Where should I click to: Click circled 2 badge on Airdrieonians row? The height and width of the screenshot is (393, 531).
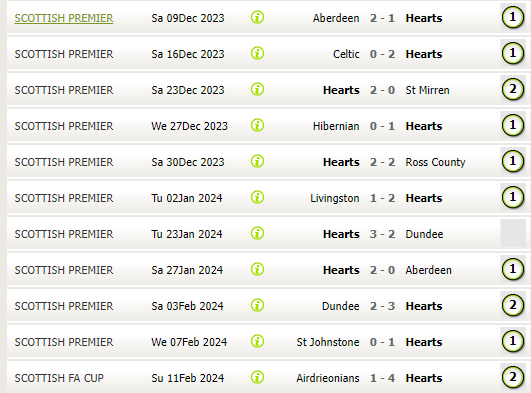point(513,377)
